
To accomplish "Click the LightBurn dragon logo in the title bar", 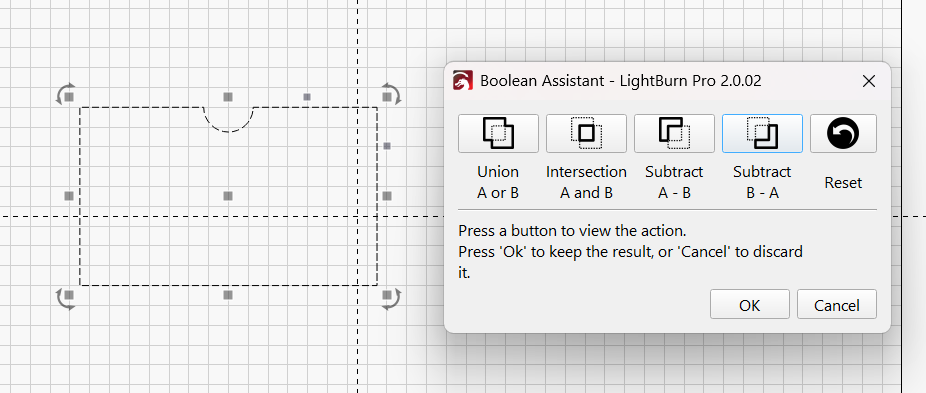I will click(x=462, y=80).
